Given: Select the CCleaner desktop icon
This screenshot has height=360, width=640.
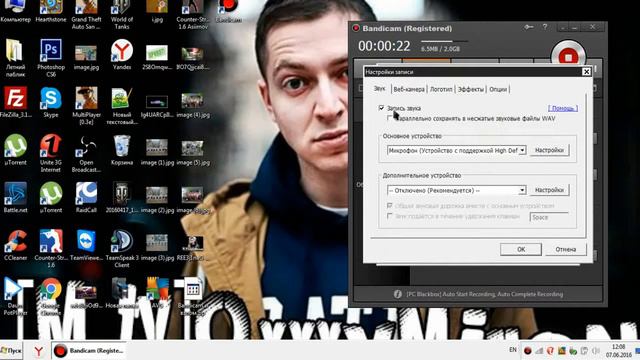Looking at the screenshot, I should (x=16, y=245).
